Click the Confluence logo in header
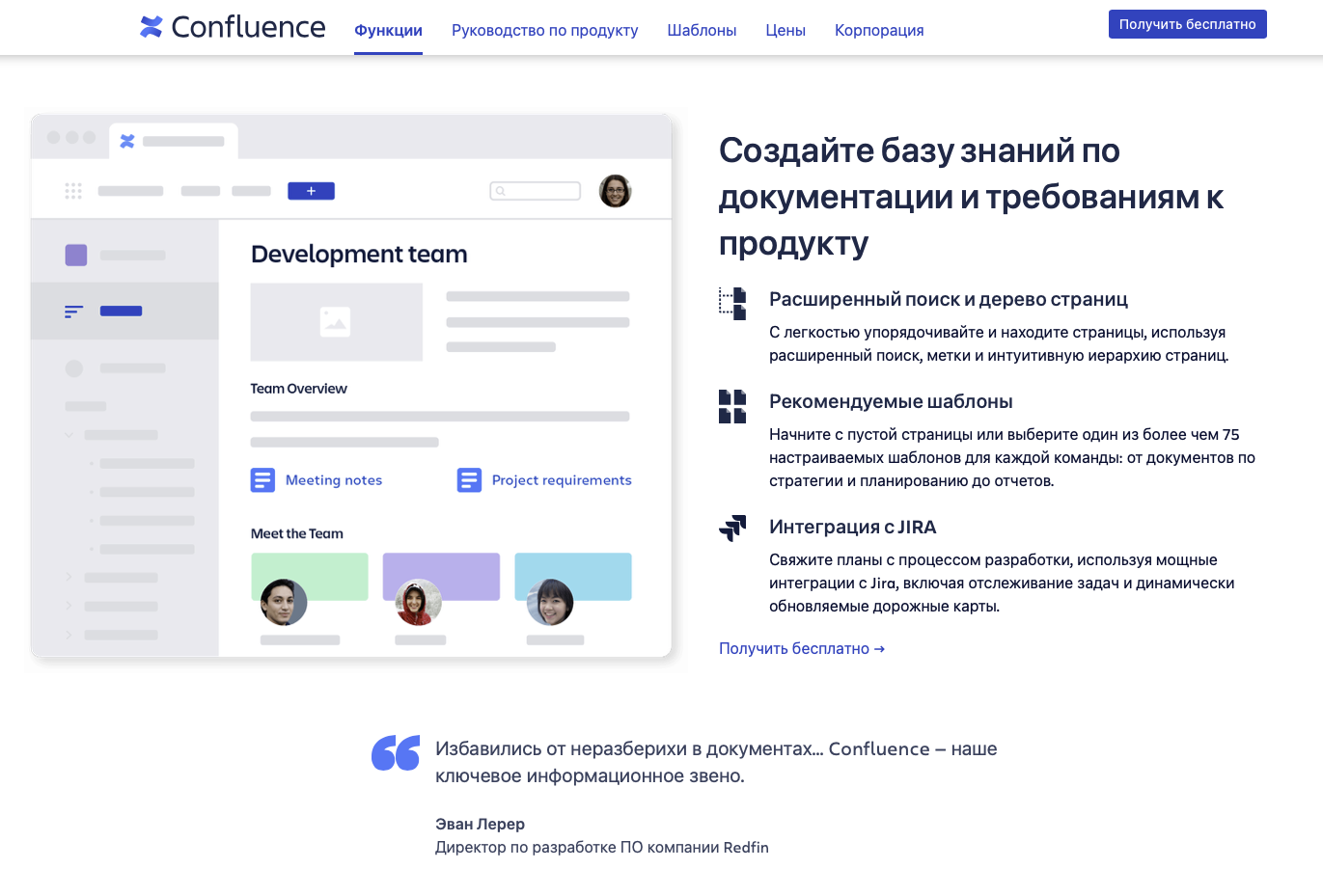 [x=233, y=27]
